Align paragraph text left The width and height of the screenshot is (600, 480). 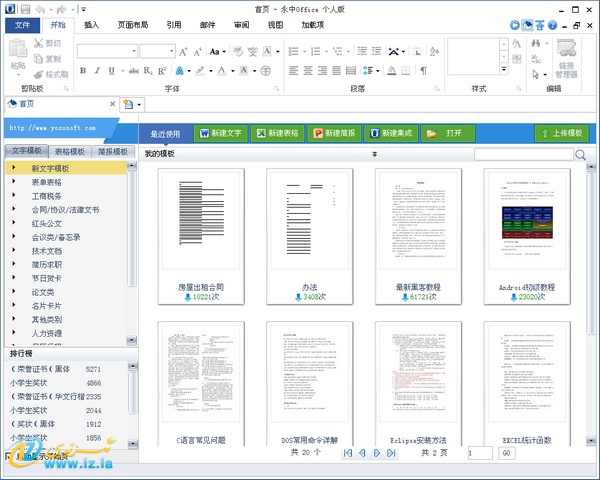pos(293,70)
